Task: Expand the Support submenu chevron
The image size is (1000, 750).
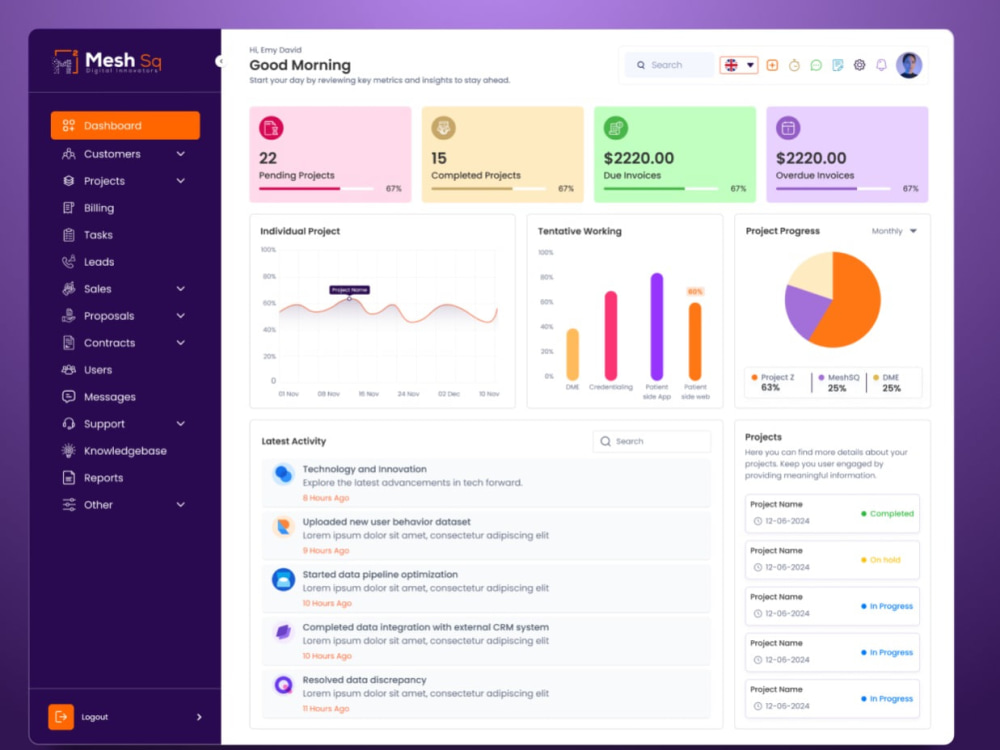Action: coord(180,423)
